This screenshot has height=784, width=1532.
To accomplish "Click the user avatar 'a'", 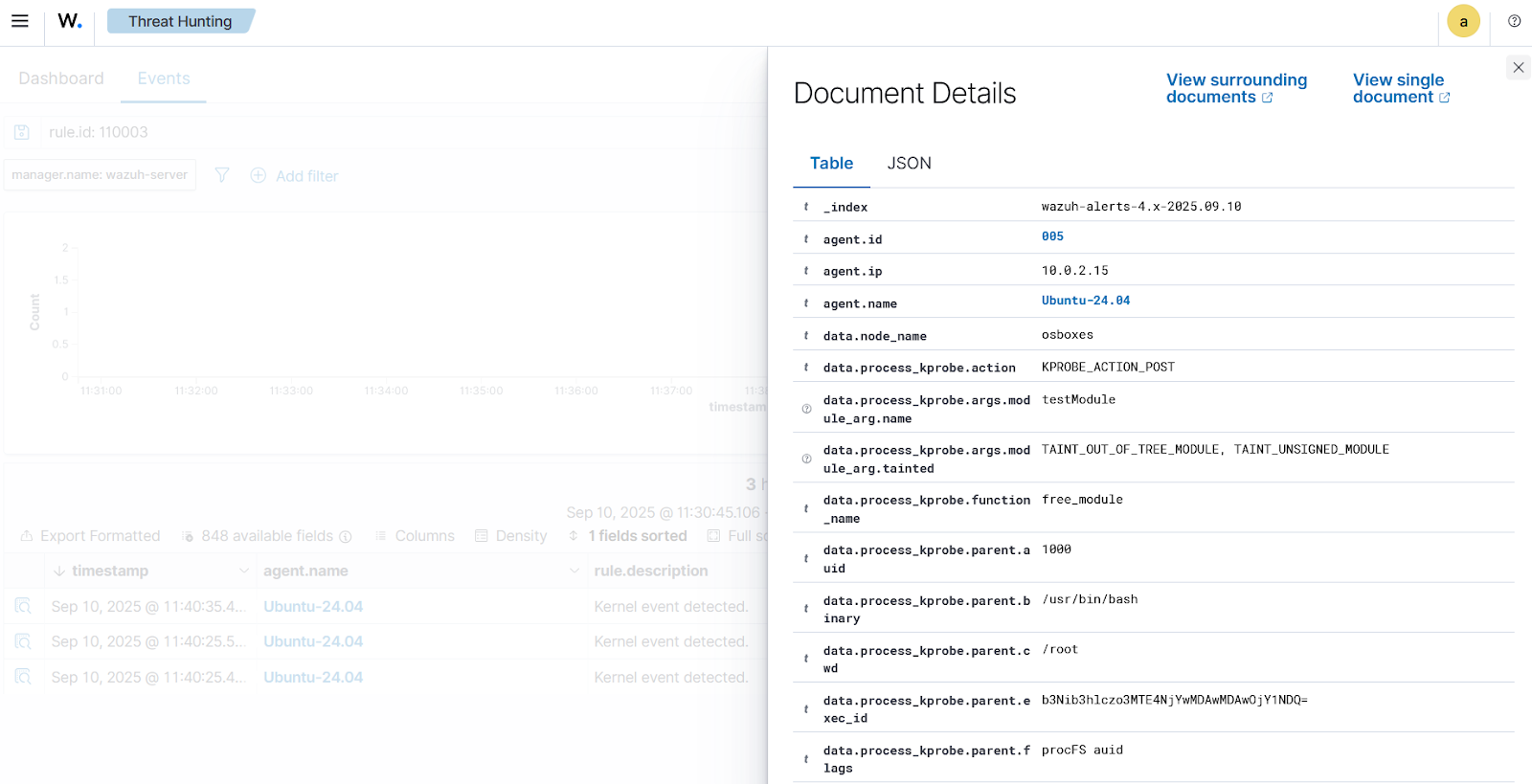I will (1463, 21).
